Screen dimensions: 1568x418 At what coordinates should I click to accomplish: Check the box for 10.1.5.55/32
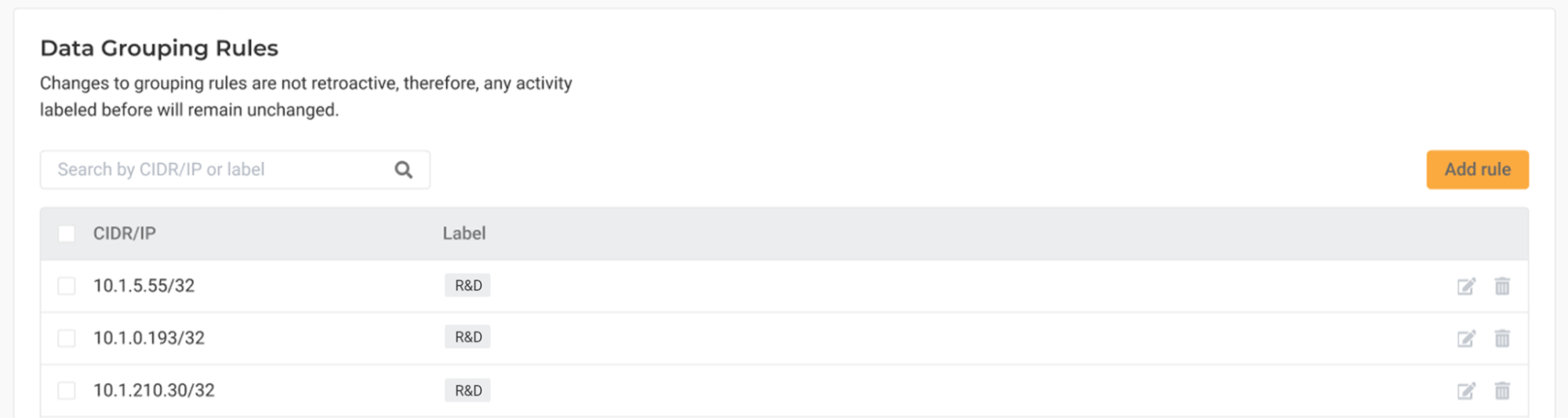click(67, 286)
